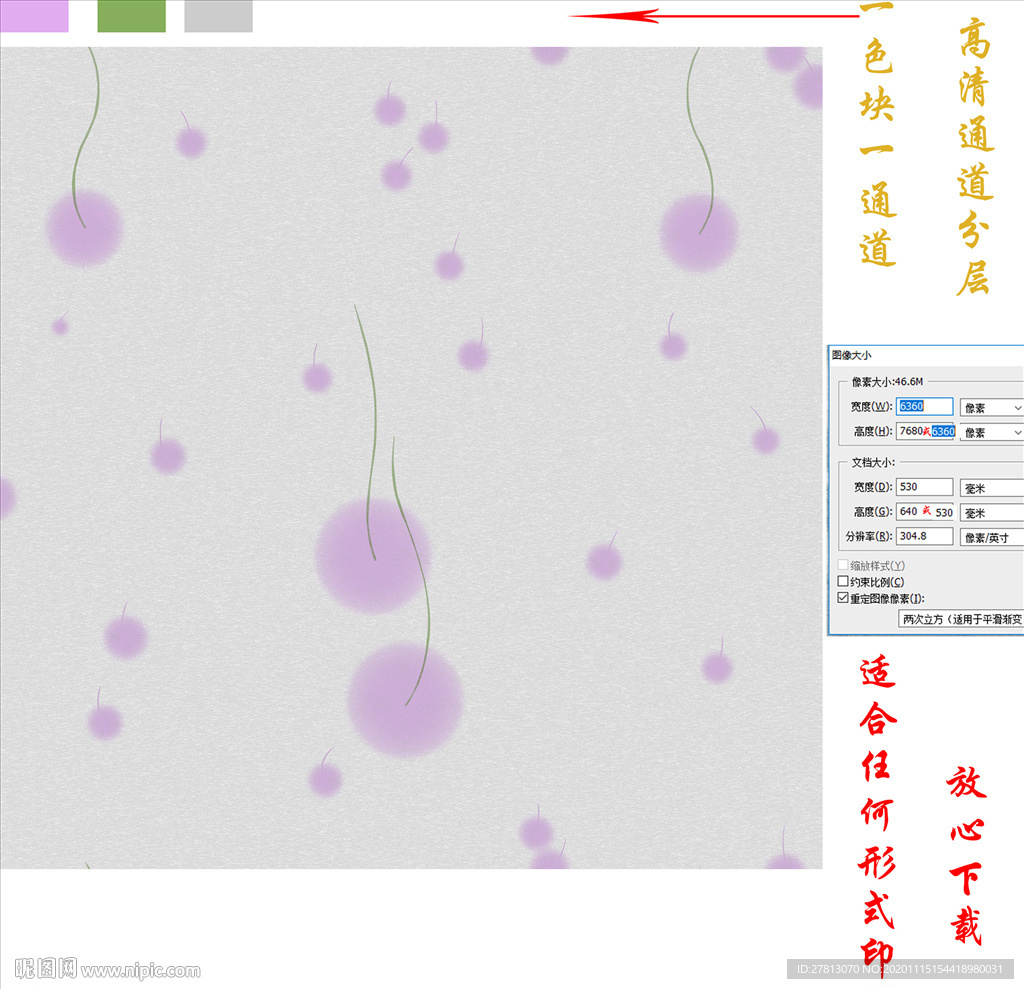Enable the 约束比例(C) checkbox
This screenshot has height=989, width=1024.
click(x=843, y=581)
